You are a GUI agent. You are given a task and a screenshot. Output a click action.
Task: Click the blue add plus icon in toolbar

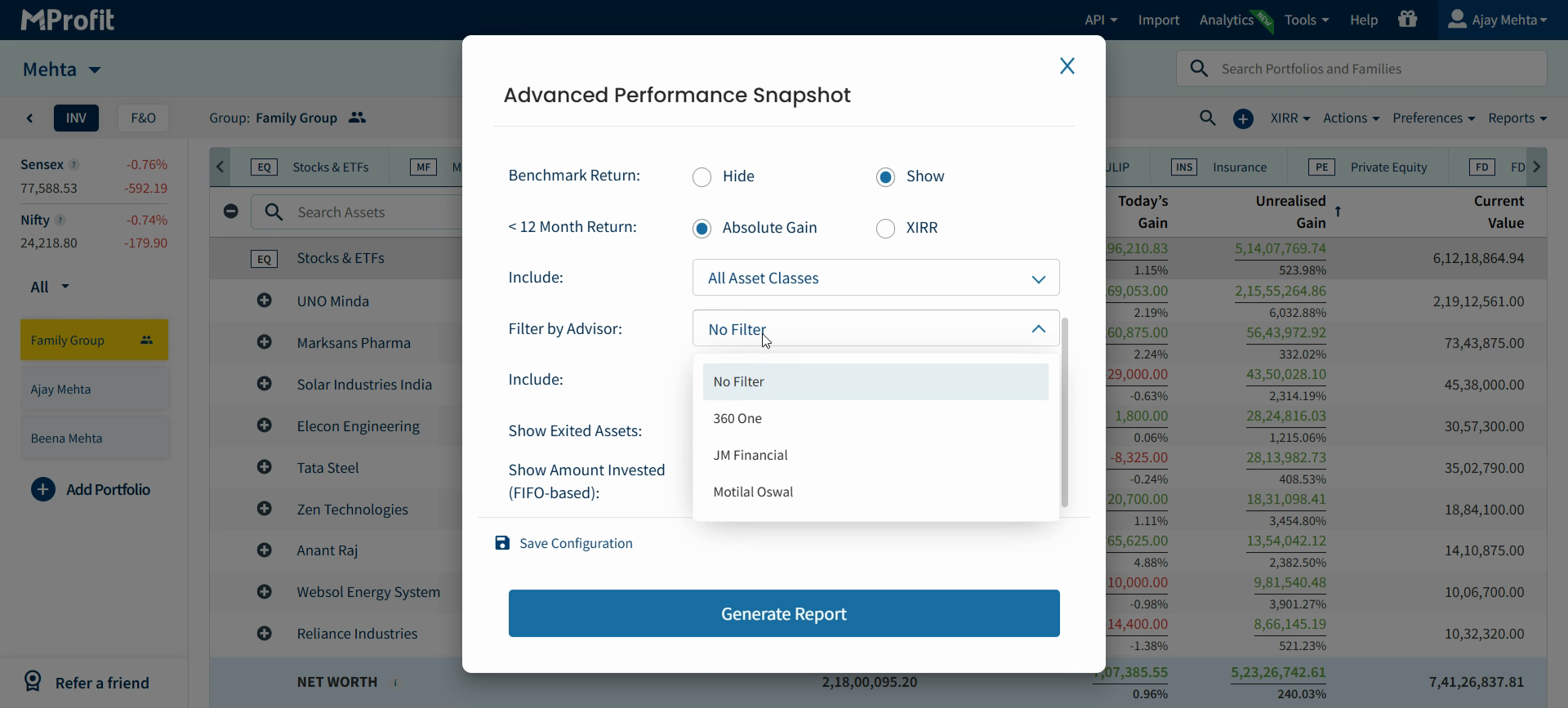[1243, 119]
